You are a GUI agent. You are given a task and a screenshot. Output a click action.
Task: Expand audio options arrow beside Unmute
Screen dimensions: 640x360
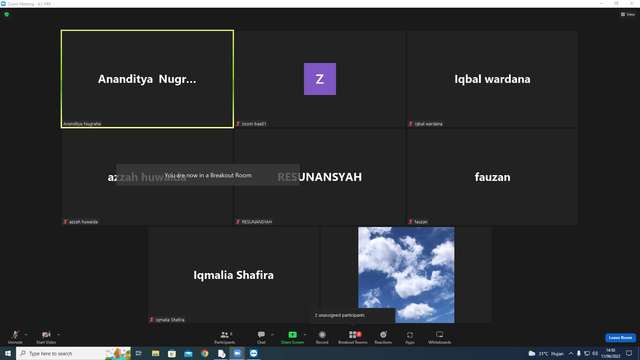pyautogui.click(x=26, y=335)
